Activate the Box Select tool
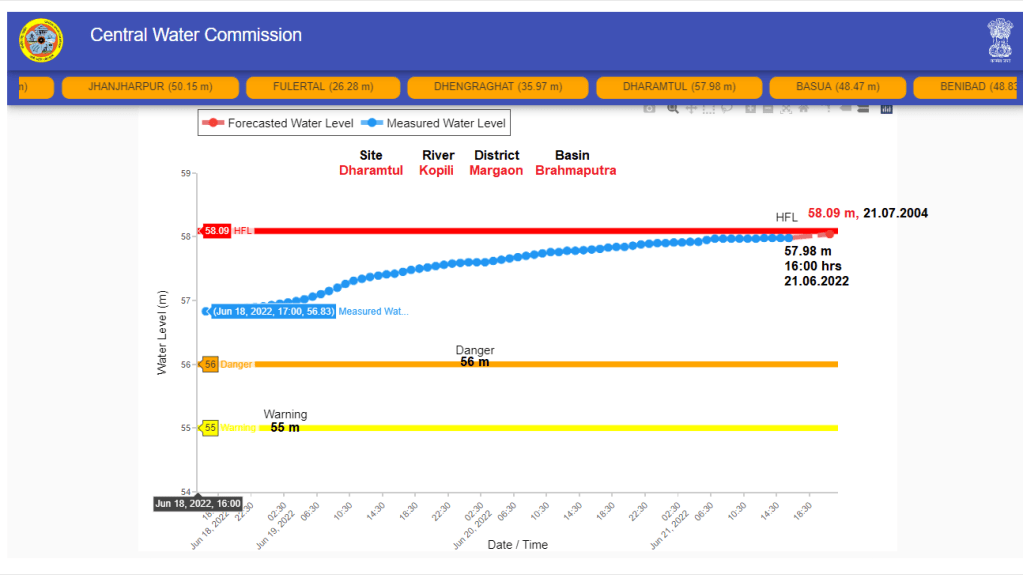This screenshot has width=1023, height=582. [709, 108]
